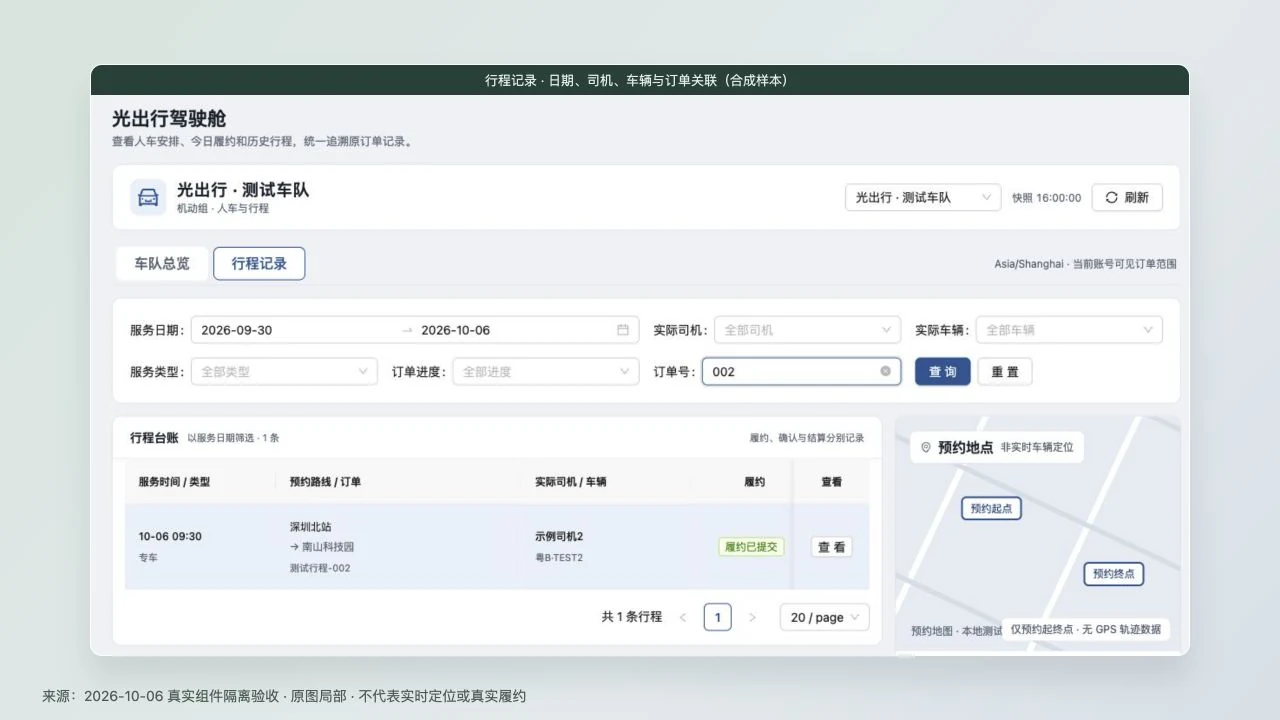
Task: Change page size from 20 / page
Action: [825, 617]
